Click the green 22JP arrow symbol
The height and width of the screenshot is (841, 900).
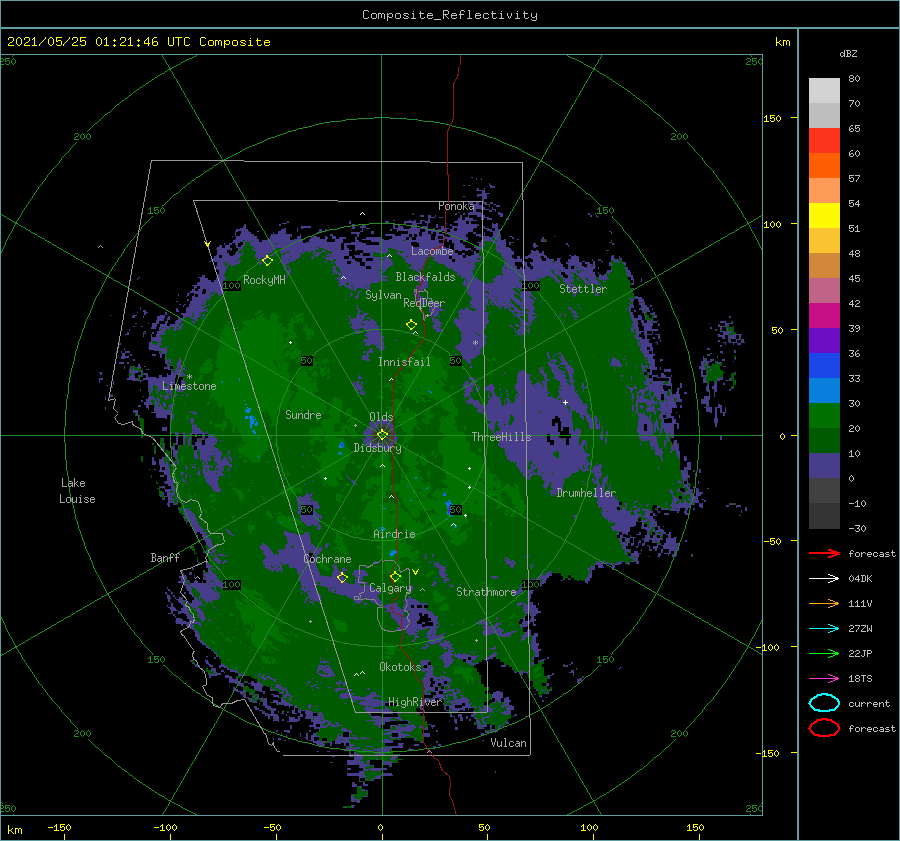(824, 653)
